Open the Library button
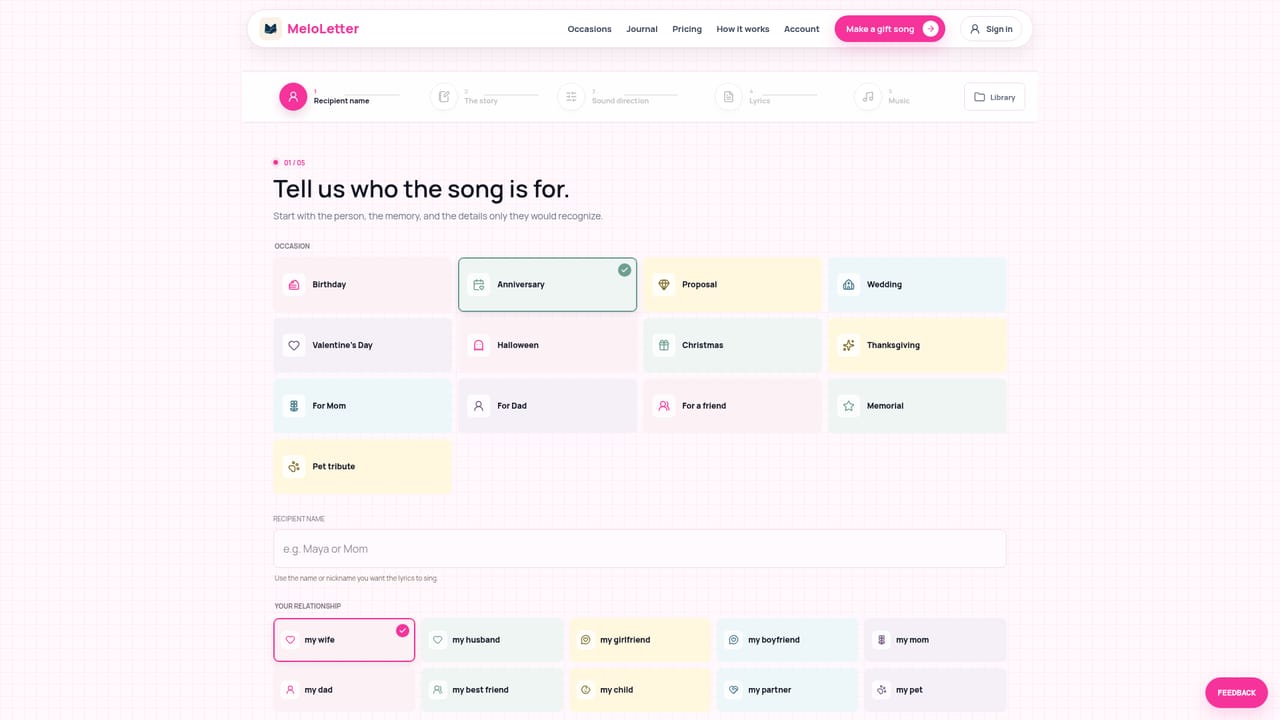 click(x=994, y=97)
